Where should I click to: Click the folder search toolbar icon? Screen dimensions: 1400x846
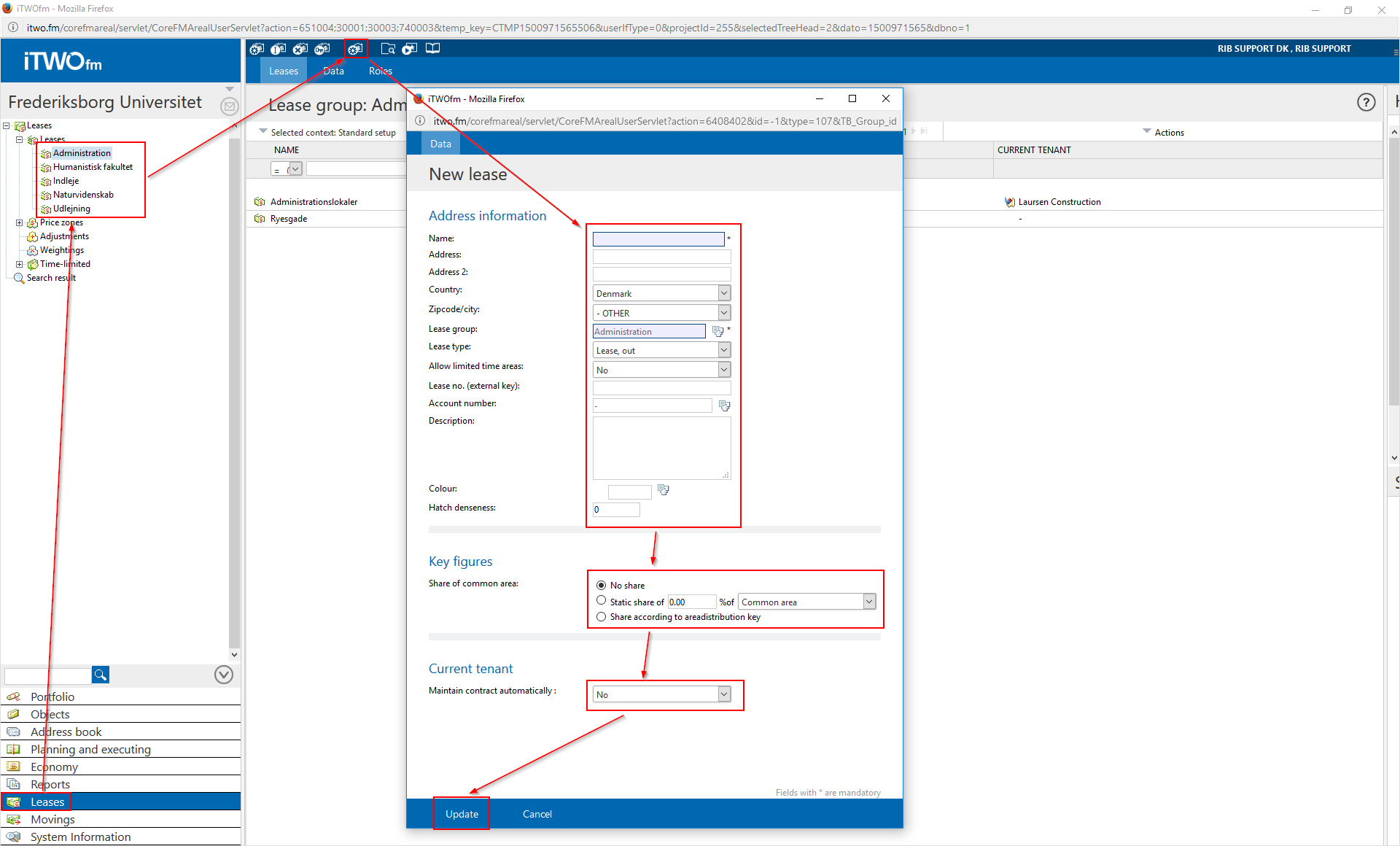[x=388, y=49]
